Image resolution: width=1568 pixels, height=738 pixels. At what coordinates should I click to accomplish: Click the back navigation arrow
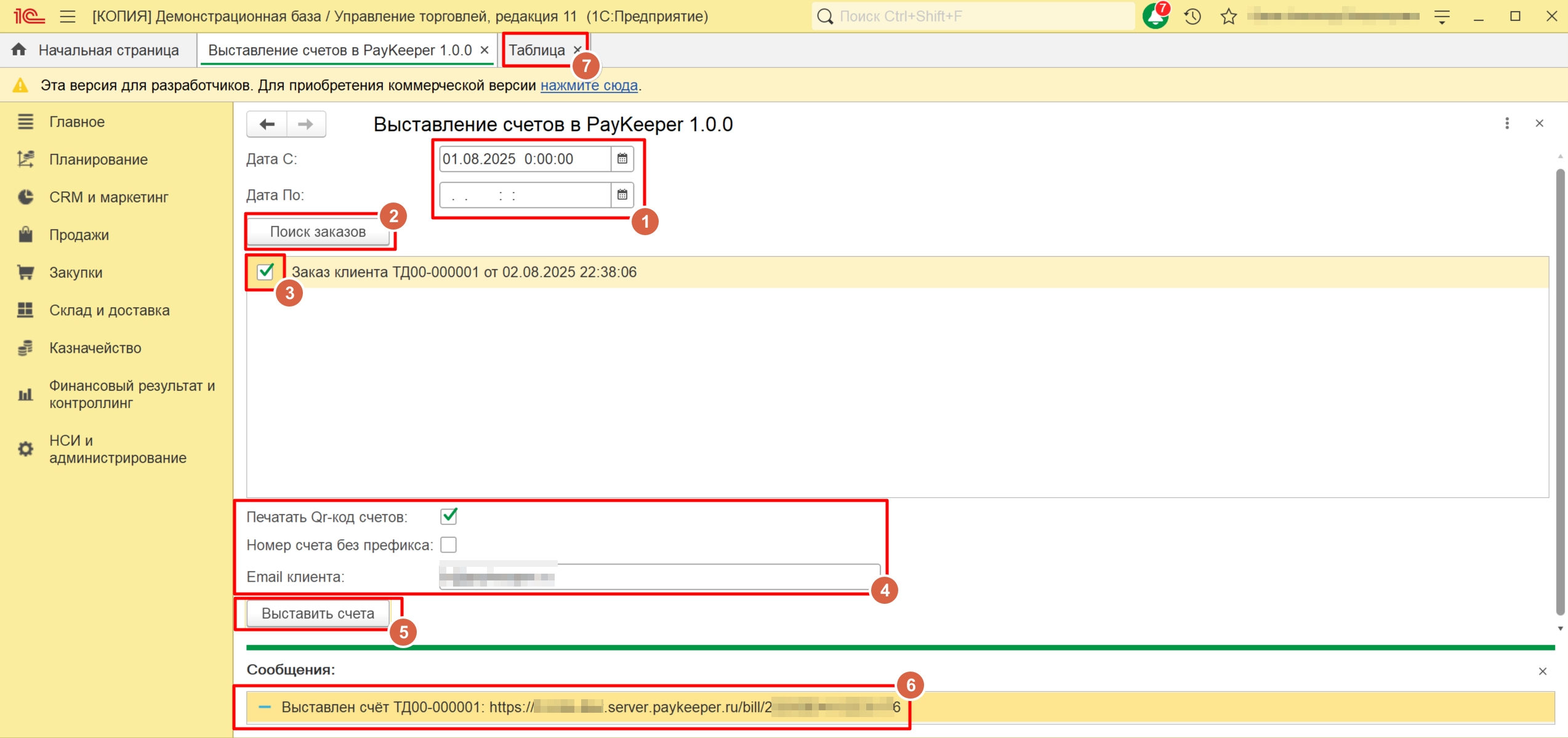267,124
